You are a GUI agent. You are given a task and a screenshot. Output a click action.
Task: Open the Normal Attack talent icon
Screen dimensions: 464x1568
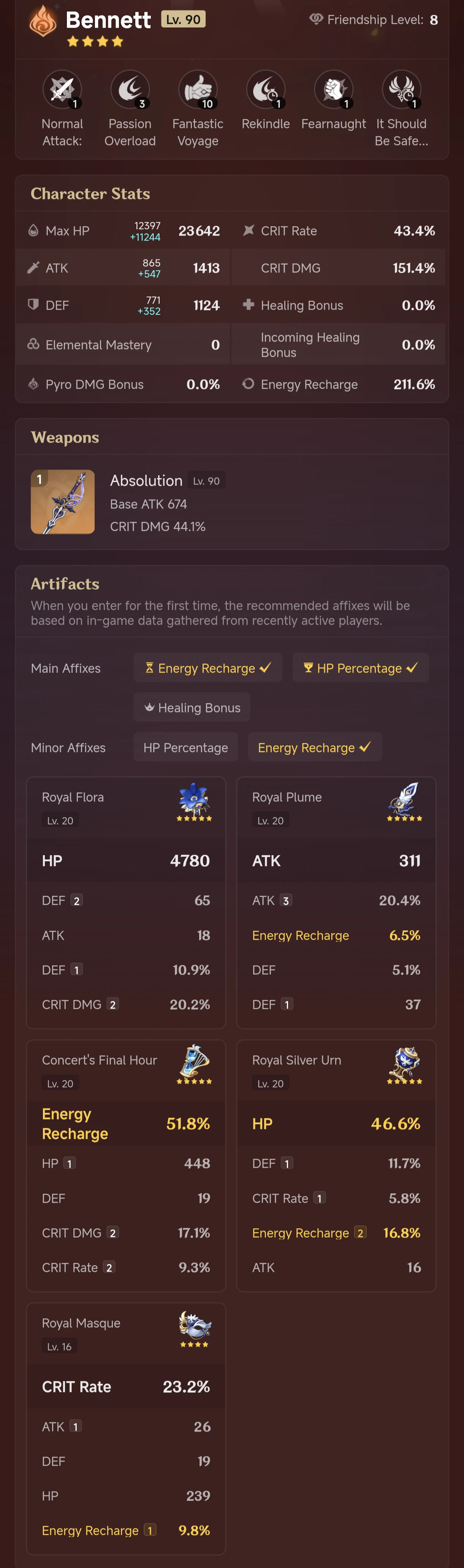point(62,89)
